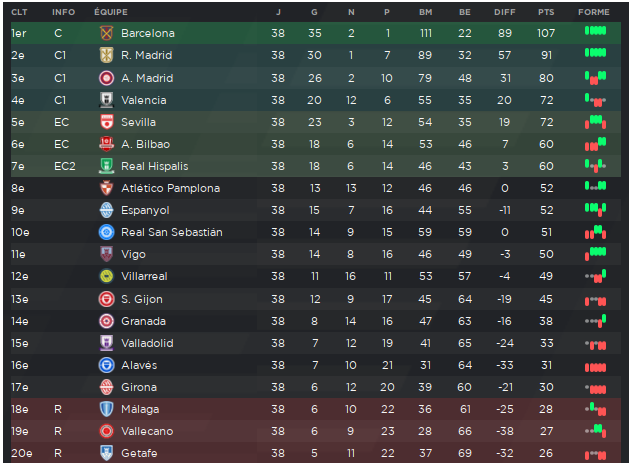Open the Real San Sebastián team link
The image size is (632, 465).
click(x=172, y=232)
